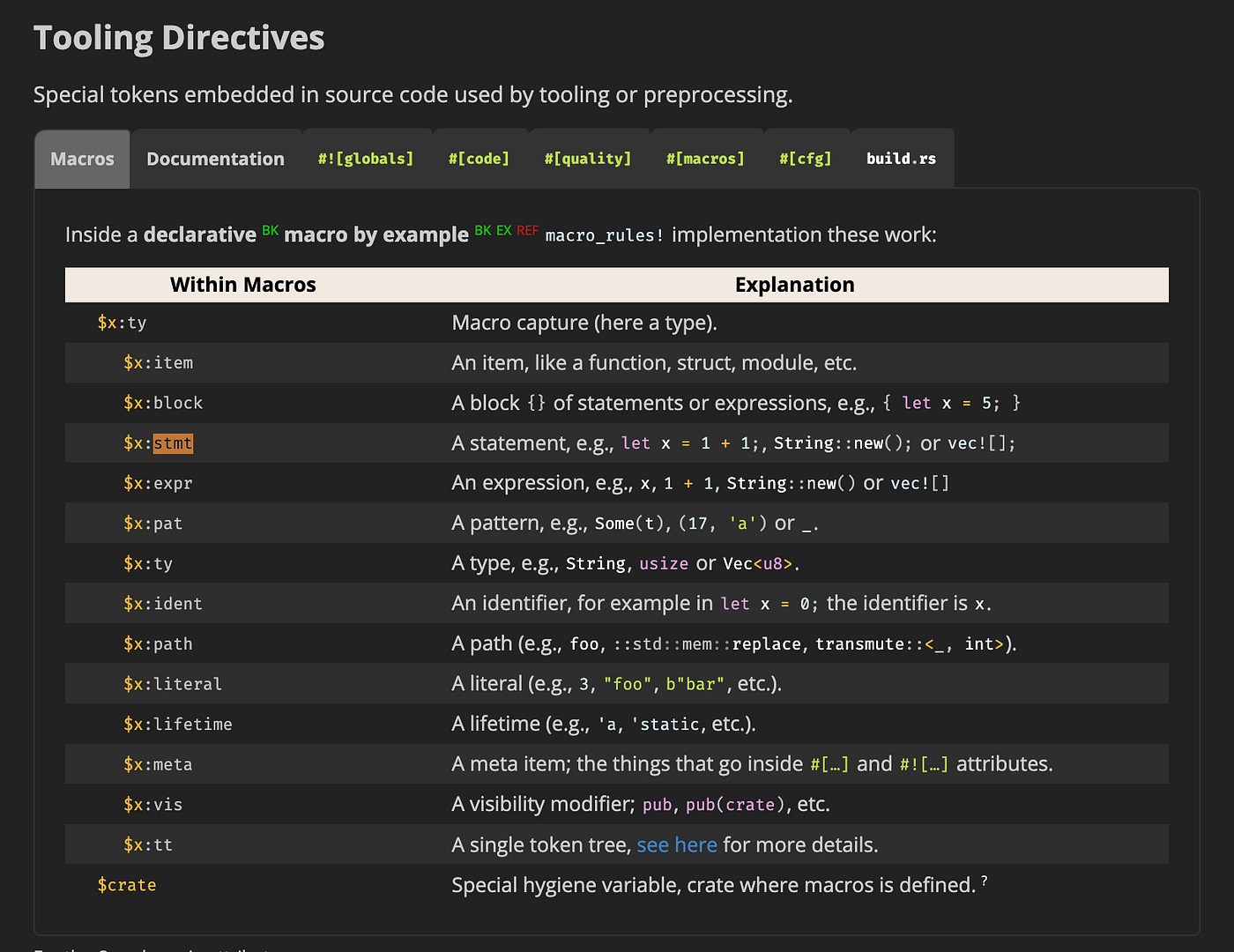Open the #![globals] tab

(366, 159)
